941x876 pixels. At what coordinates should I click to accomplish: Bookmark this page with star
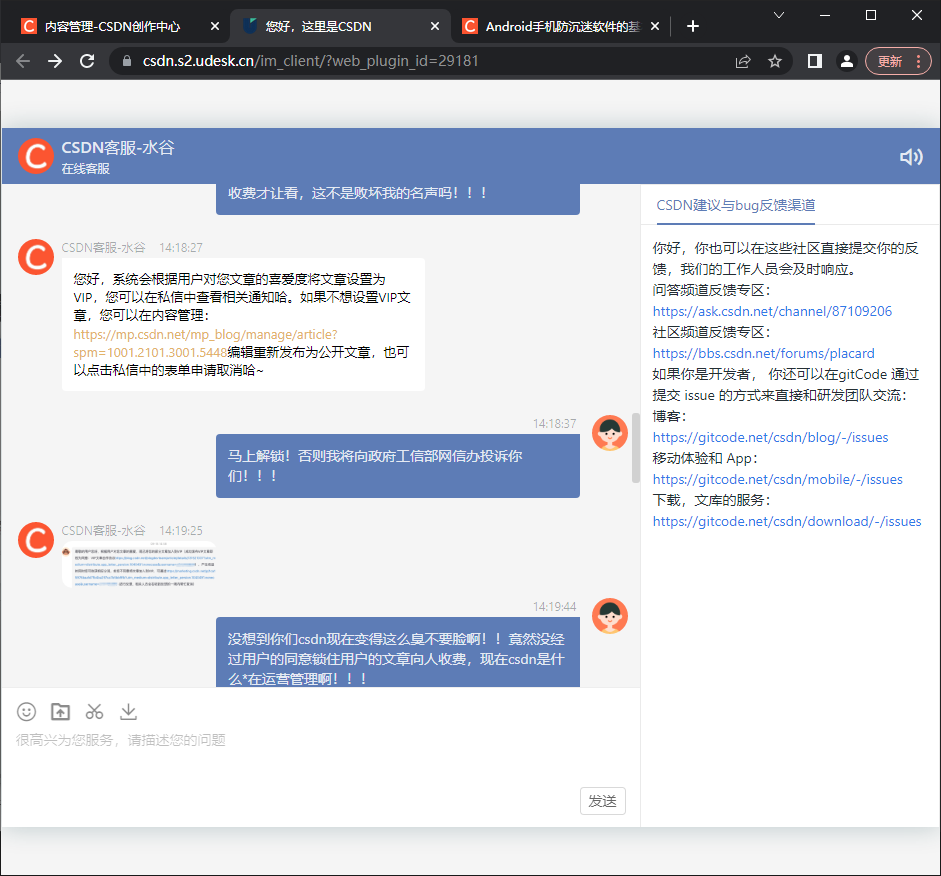pyautogui.click(x=775, y=61)
